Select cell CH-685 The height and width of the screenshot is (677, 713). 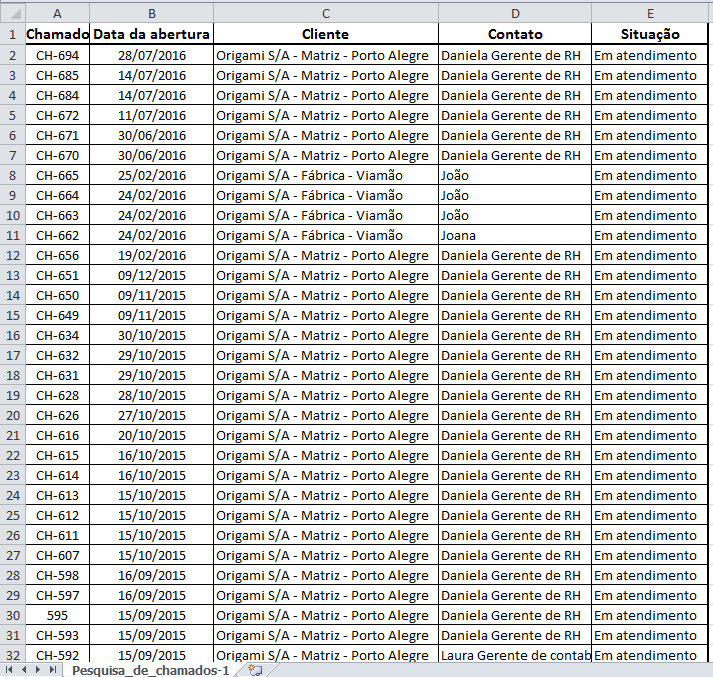(x=57, y=75)
